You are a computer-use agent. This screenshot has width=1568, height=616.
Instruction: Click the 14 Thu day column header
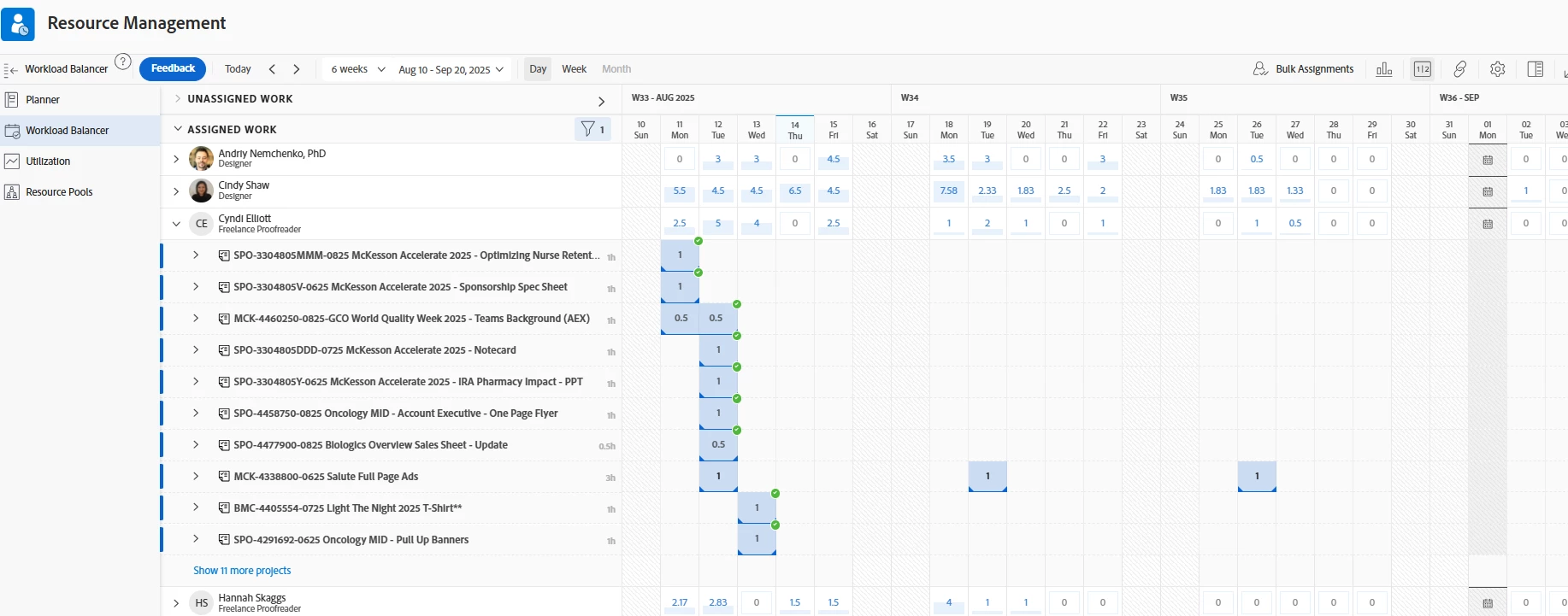click(x=795, y=130)
